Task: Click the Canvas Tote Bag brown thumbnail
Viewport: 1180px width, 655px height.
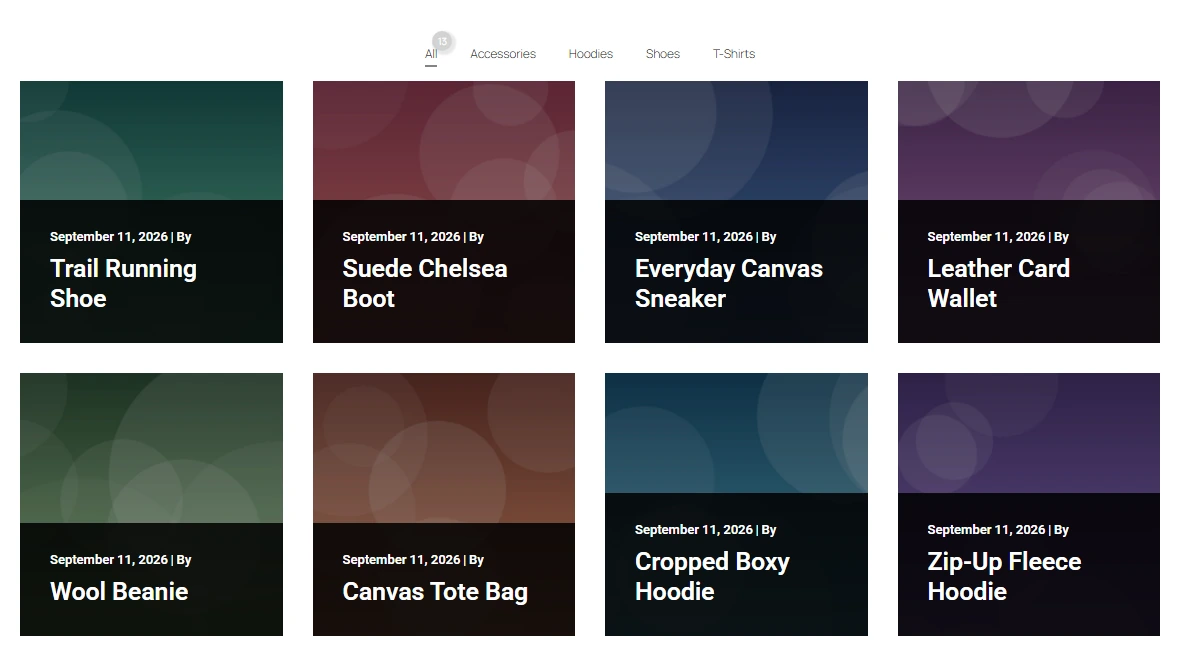Action: coord(444,448)
